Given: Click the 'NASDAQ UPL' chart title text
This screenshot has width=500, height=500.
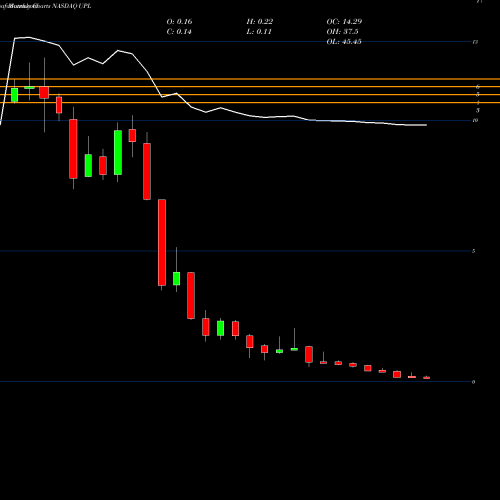Looking at the screenshot, I should pyautogui.click(x=72, y=6).
